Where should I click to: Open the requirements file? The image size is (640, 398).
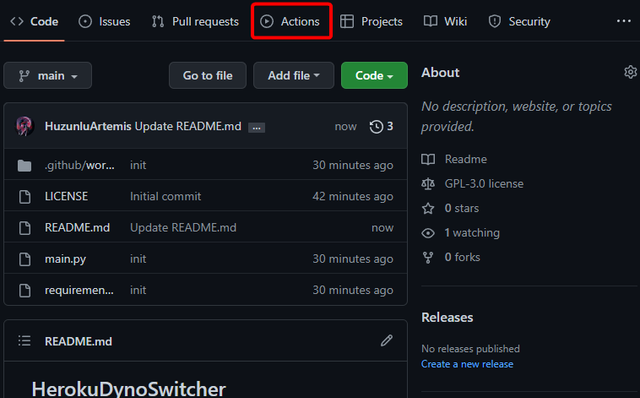(x=79, y=290)
